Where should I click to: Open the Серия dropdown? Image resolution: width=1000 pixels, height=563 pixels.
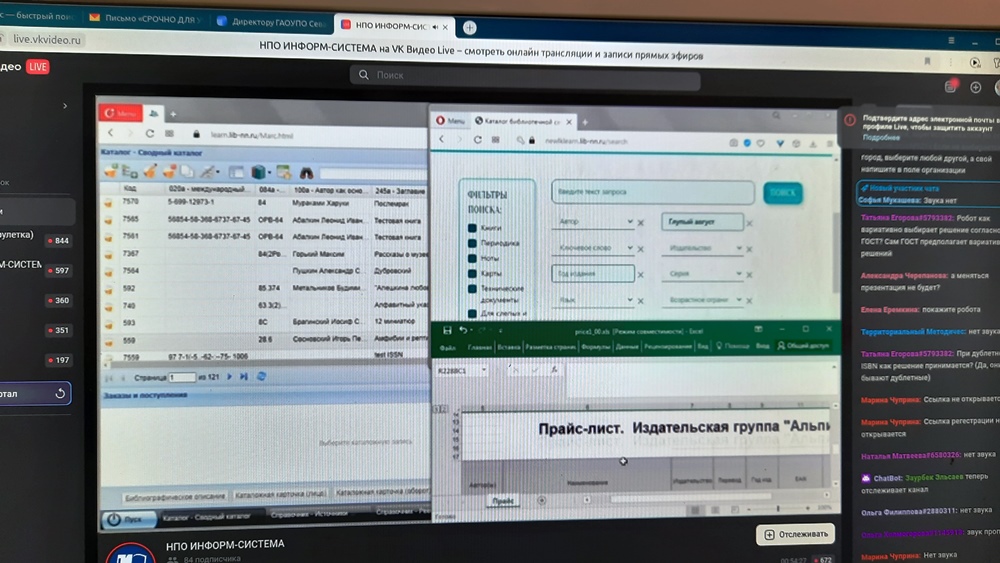[739, 274]
